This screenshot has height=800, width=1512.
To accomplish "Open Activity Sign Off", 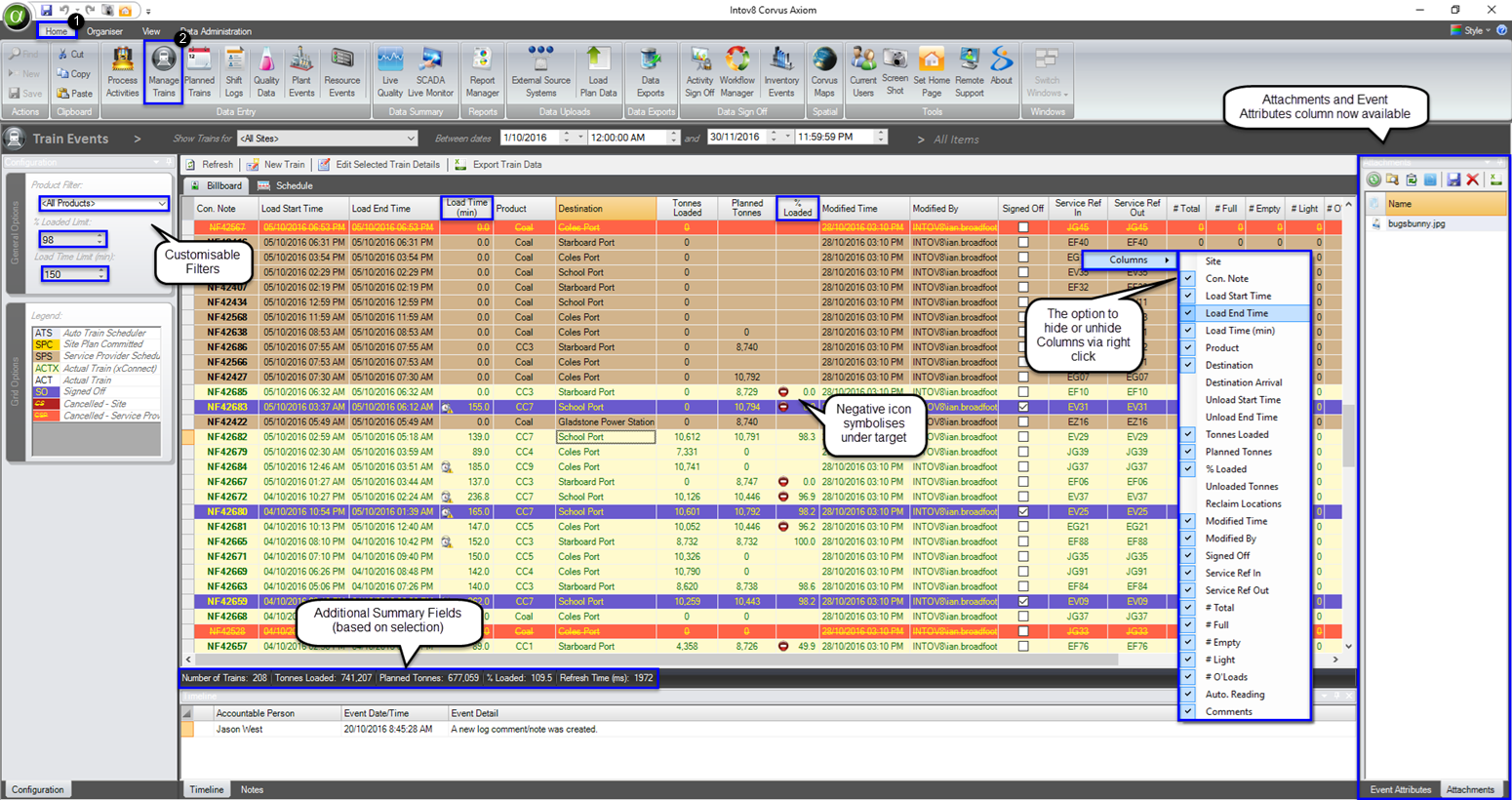I will click(x=699, y=73).
